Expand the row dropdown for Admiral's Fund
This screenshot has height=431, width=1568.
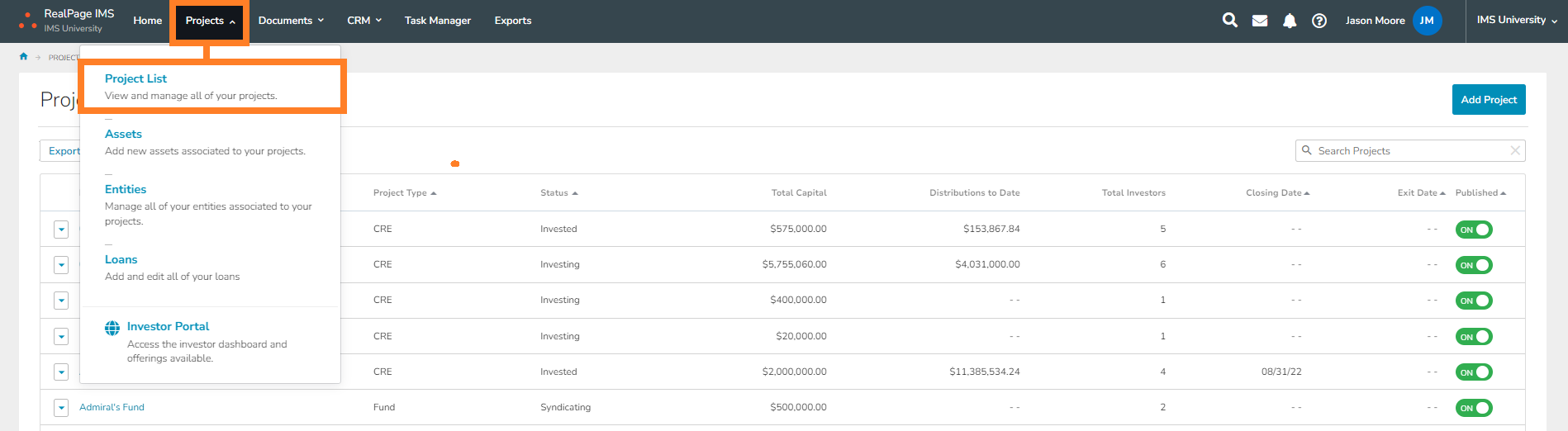tap(61, 408)
